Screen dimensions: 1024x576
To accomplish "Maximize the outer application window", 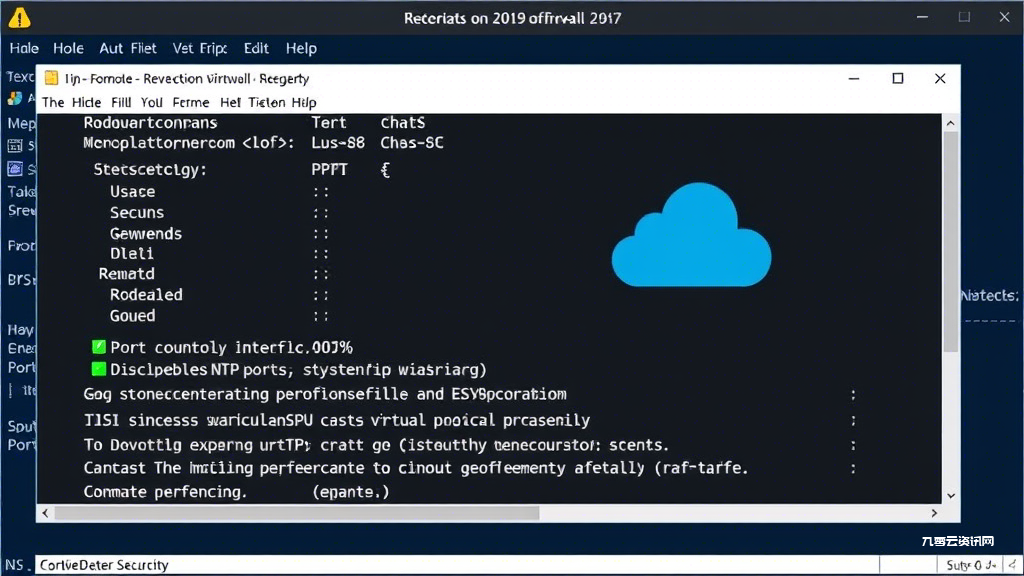I will [x=964, y=18].
